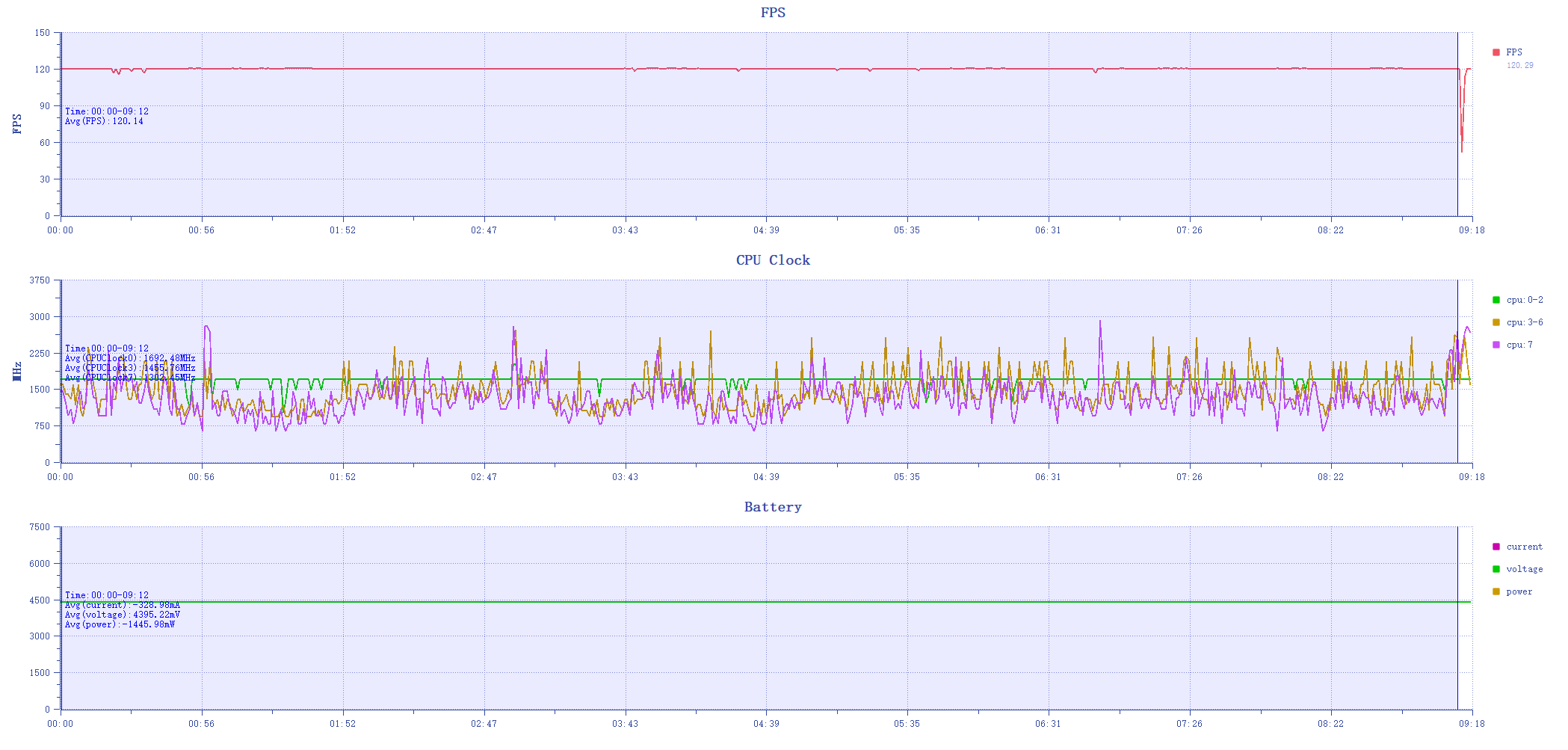The image size is (1568, 750).
Task: Click the magenta current legend marker
Action: point(1496,547)
